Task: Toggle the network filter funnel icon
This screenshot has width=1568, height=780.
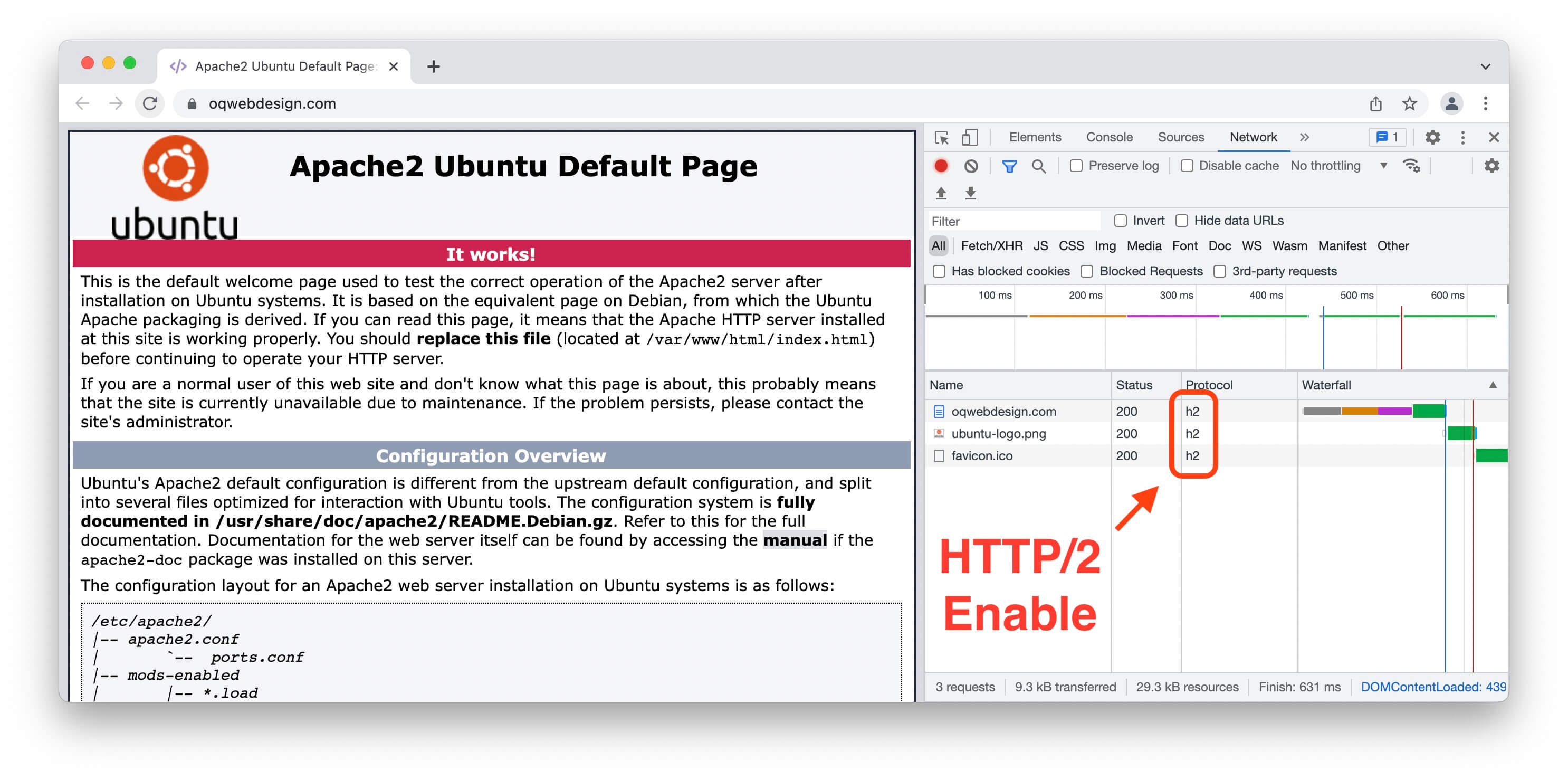Action: pos(1009,166)
